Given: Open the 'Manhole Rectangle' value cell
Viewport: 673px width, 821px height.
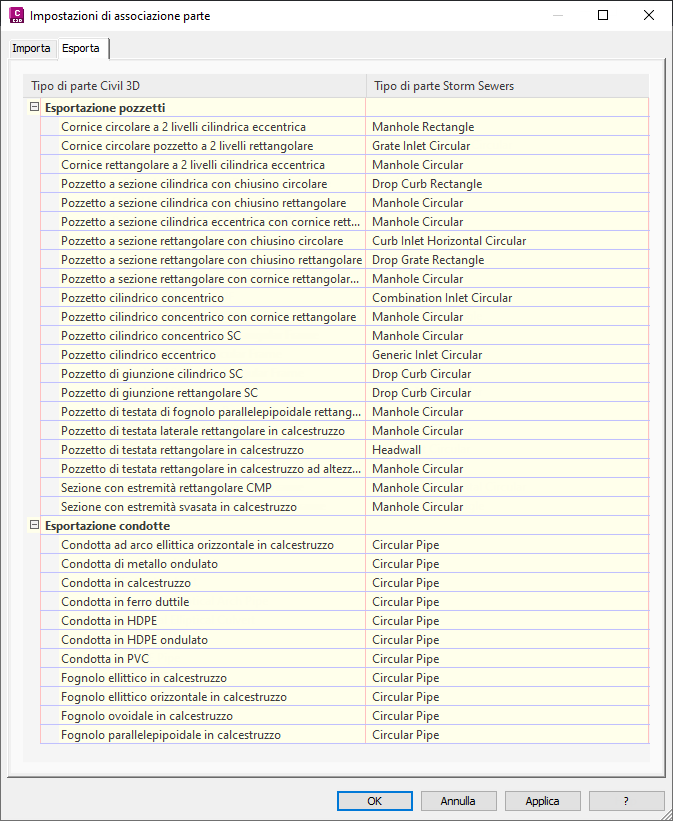Looking at the screenshot, I should point(507,127).
